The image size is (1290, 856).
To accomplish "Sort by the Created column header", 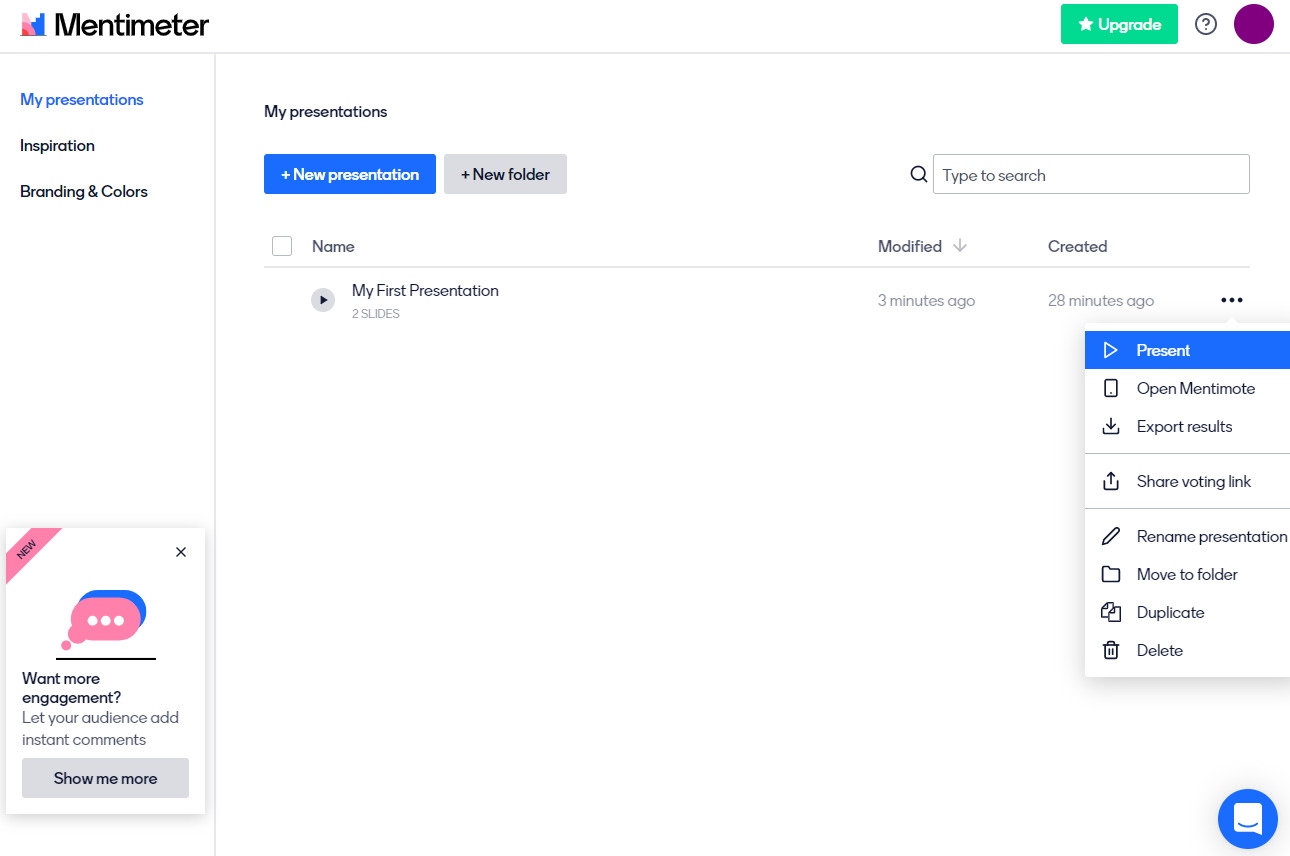I will click(1077, 246).
